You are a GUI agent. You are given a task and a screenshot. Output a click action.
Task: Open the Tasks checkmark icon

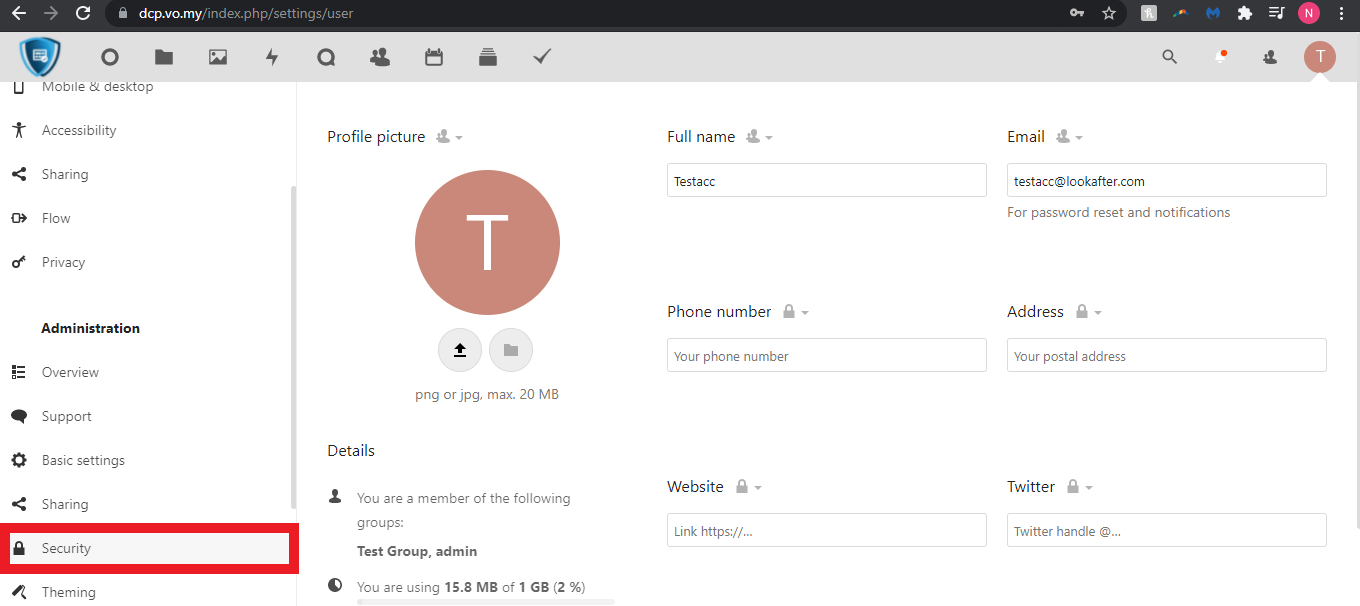(542, 57)
